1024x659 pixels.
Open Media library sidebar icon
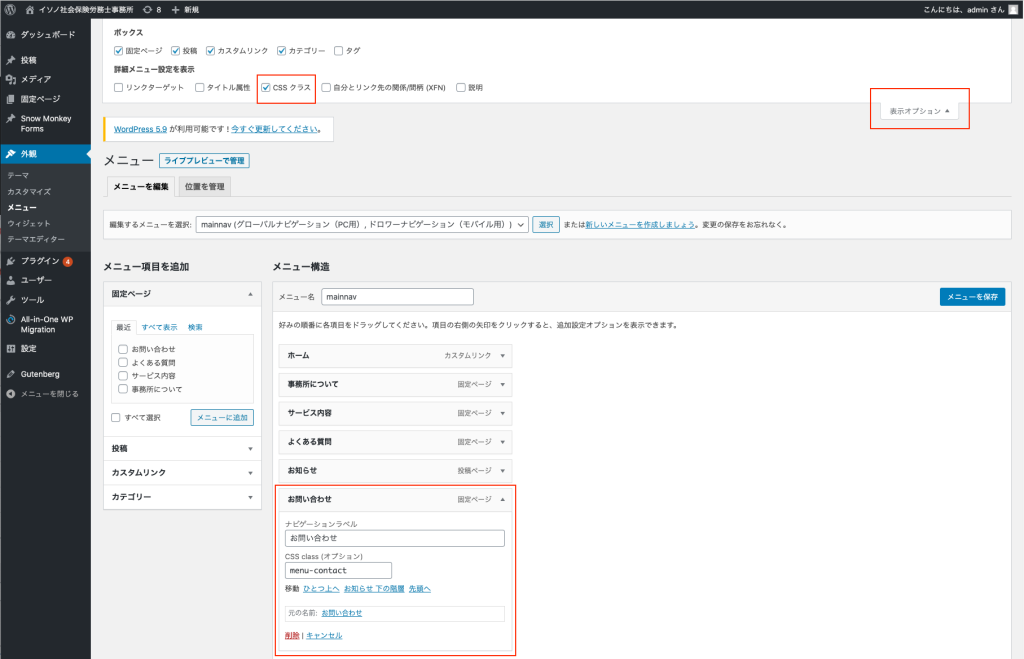click(10, 79)
